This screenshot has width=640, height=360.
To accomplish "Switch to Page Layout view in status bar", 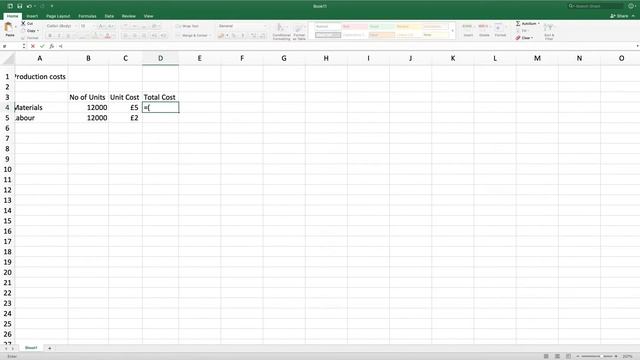I will pos(557,356).
